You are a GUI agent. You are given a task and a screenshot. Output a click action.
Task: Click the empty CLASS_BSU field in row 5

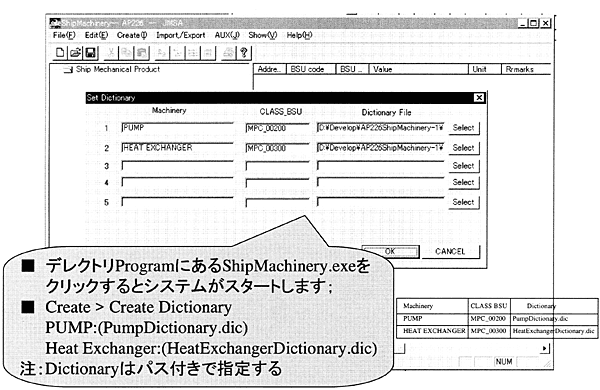[x=277, y=203]
